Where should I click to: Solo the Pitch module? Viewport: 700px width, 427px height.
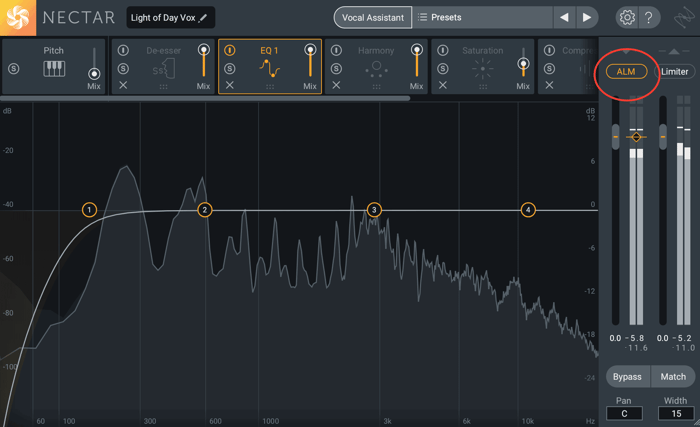coord(14,69)
